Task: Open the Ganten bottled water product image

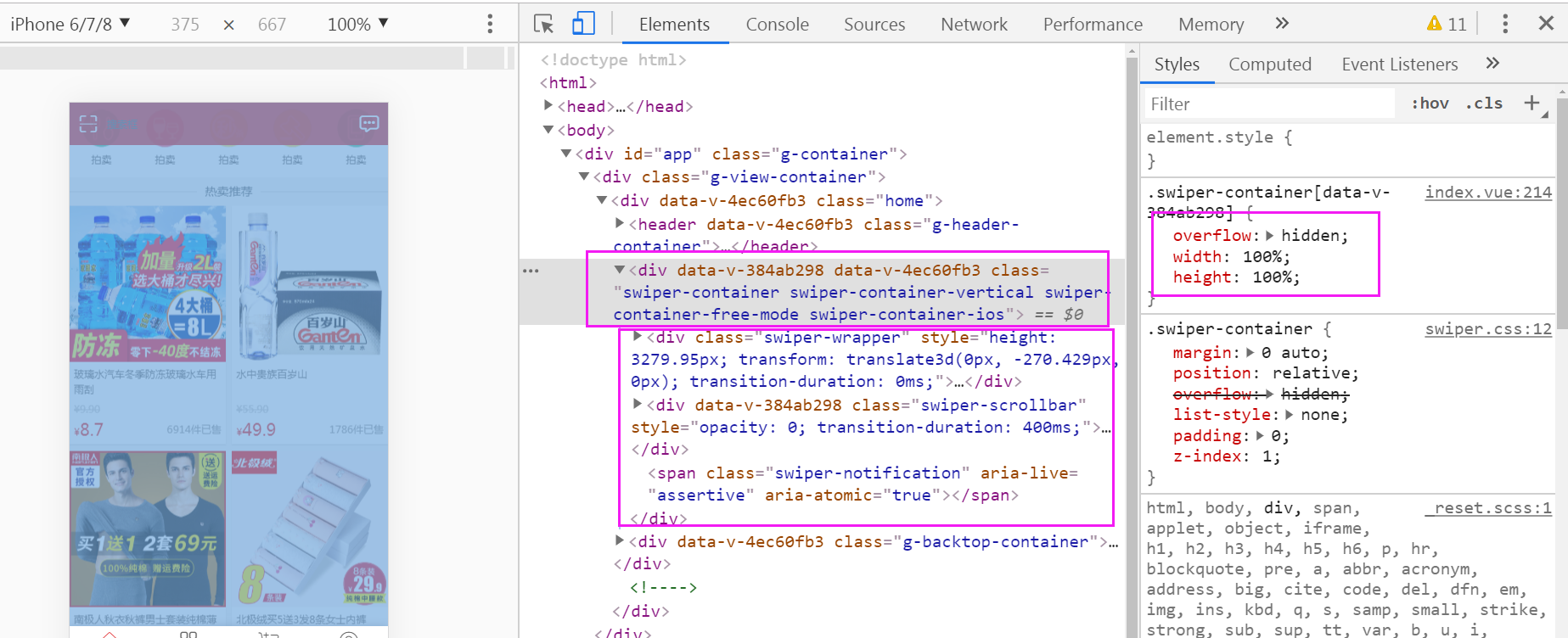Action: point(308,284)
